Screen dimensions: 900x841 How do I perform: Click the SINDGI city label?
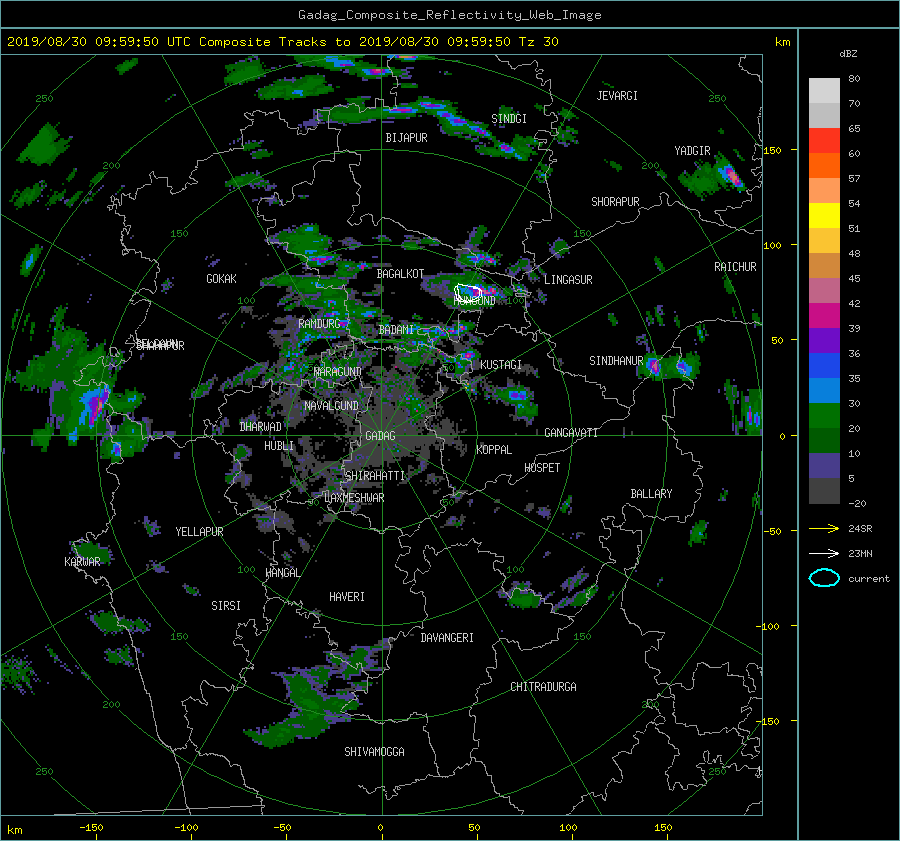point(509,119)
